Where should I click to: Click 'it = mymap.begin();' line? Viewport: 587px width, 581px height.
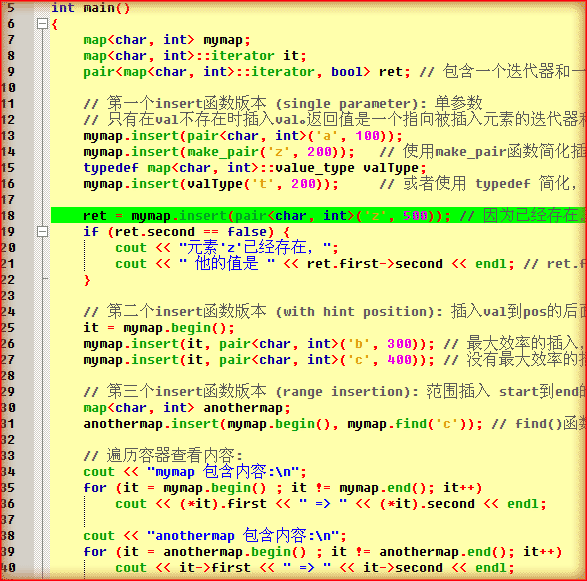coord(159,328)
